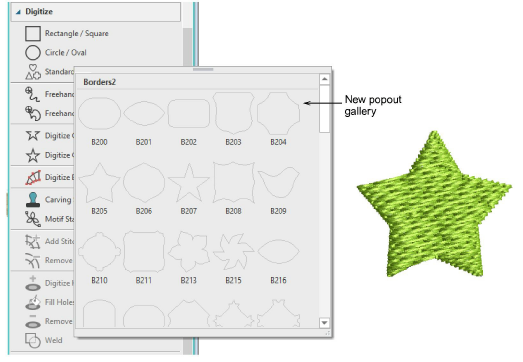Choose the B203 shield border shape

tap(233, 113)
